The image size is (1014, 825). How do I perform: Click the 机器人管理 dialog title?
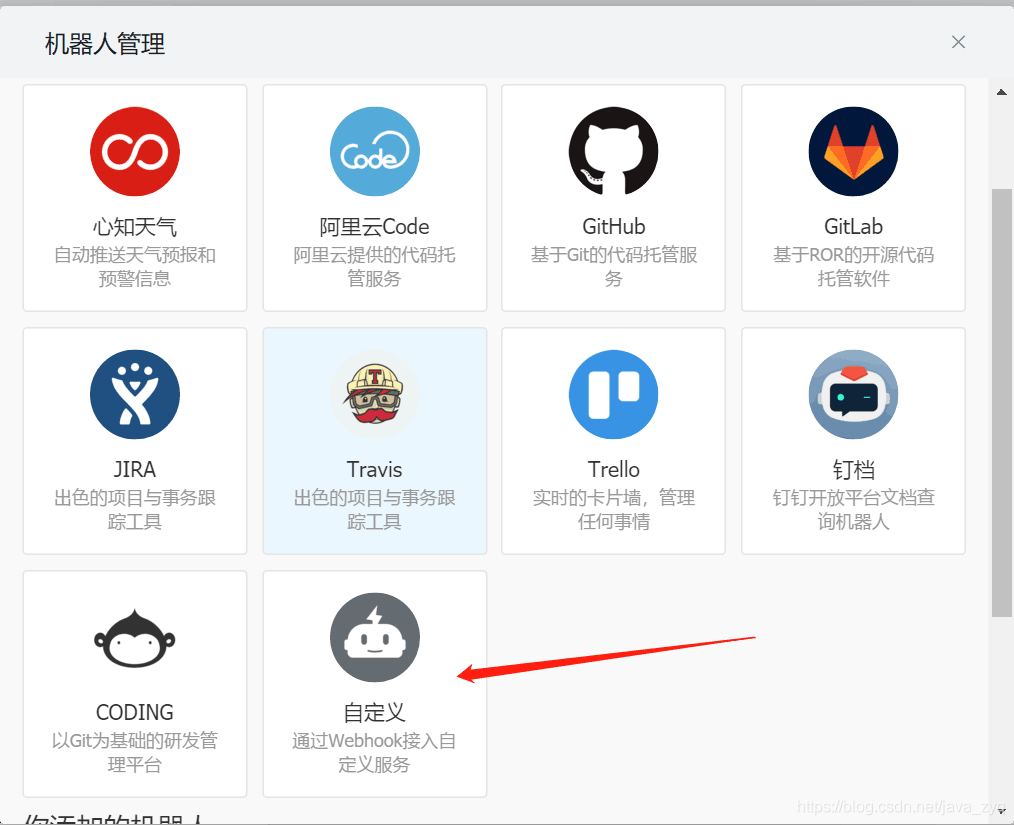tap(105, 44)
